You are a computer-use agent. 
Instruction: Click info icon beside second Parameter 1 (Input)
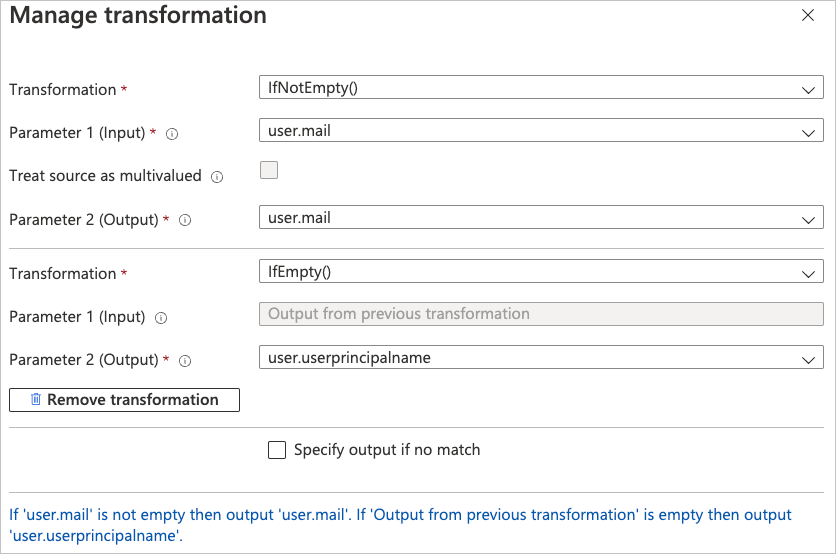click(x=161, y=318)
